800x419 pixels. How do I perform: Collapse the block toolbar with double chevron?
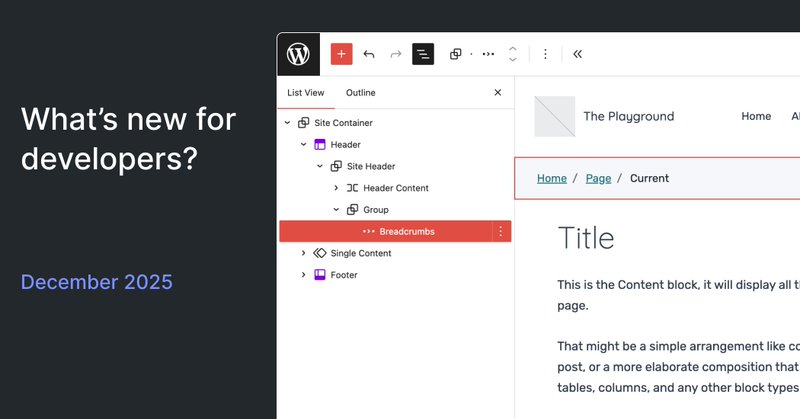(578, 54)
